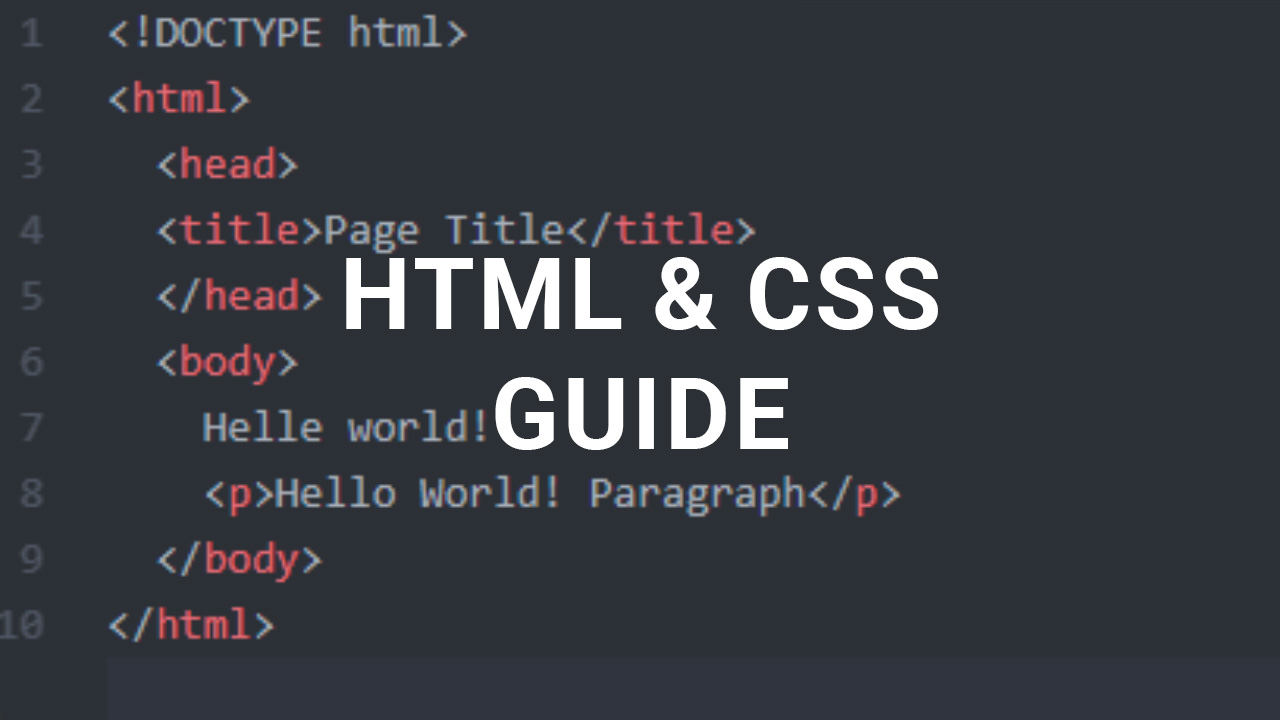Click the Helle world! text on line 7
This screenshot has width=1280, height=720.
345,427
